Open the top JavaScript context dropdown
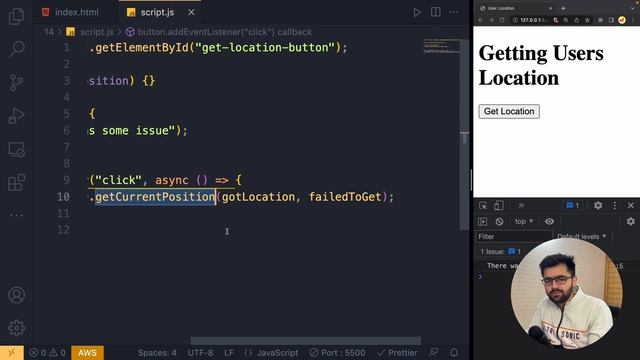Screen dimensions: 640x360 click(524, 222)
